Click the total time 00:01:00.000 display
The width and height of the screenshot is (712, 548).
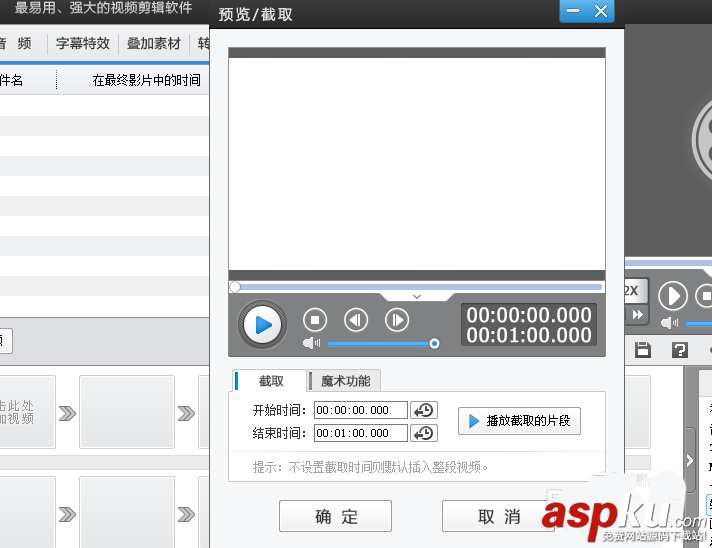click(529, 335)
